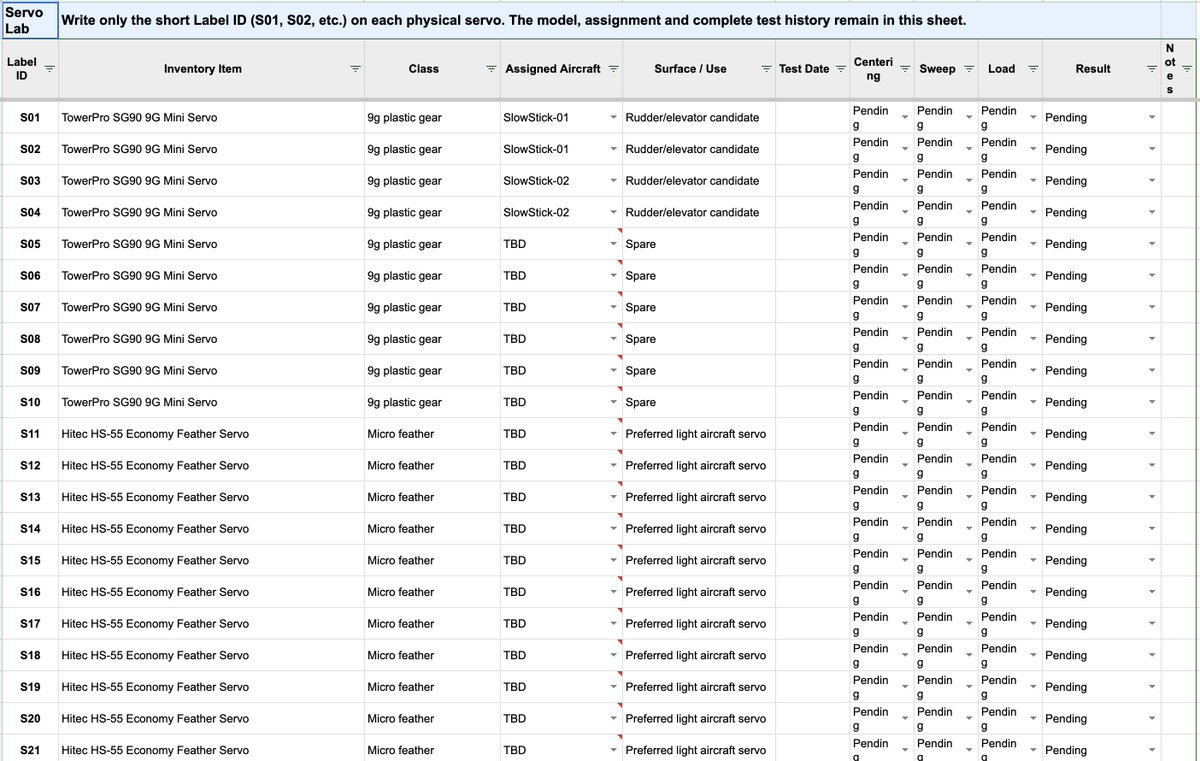This screenshot has width=1200, height=761.
Task: Expand Load dropdown in row S06
Action: pyautogui.click(x=1033, y=276)
